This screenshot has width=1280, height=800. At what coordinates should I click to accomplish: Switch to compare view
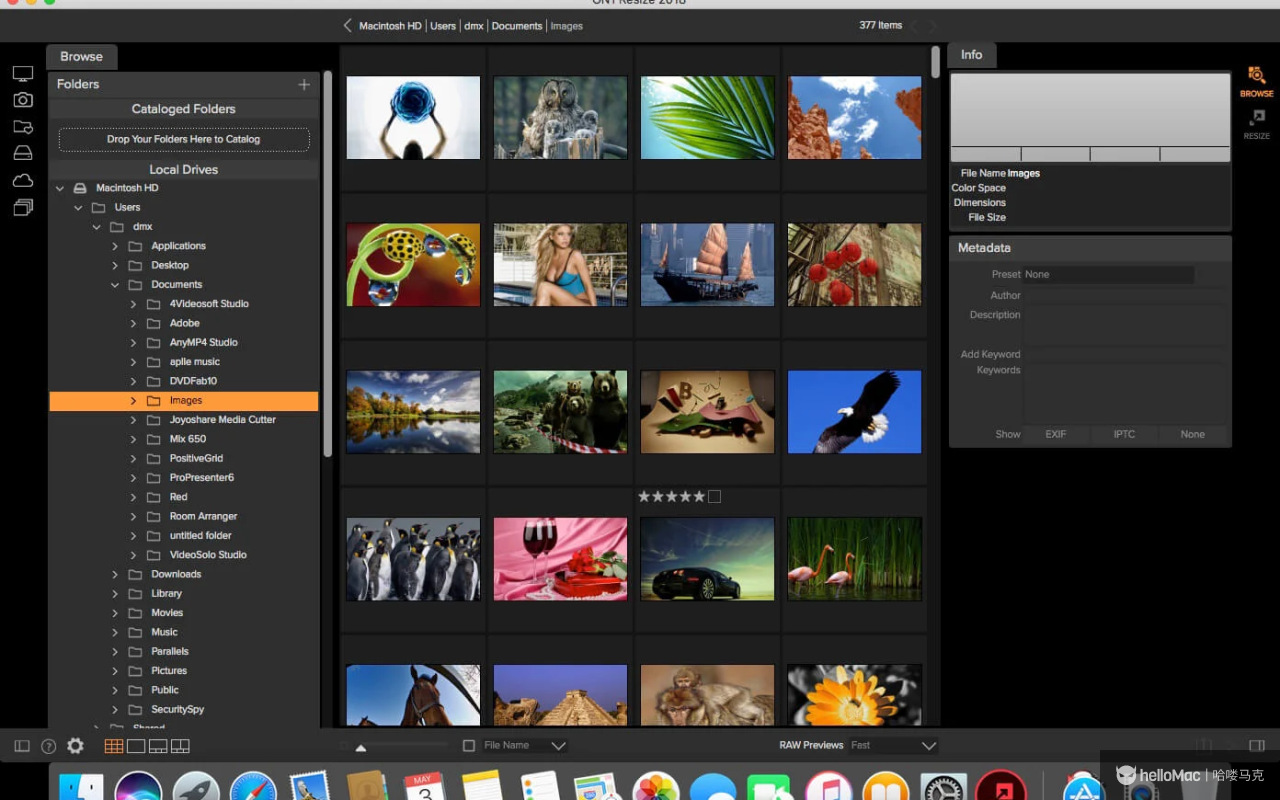[180, 746]
